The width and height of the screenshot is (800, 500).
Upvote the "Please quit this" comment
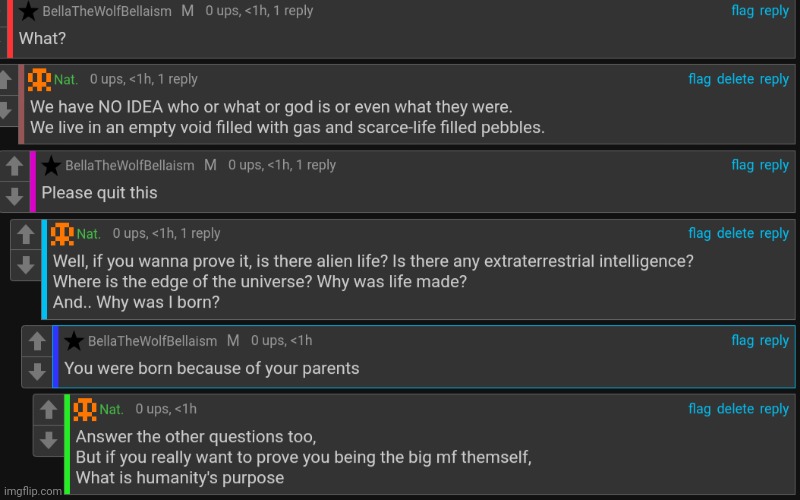(x=14, y=166)
